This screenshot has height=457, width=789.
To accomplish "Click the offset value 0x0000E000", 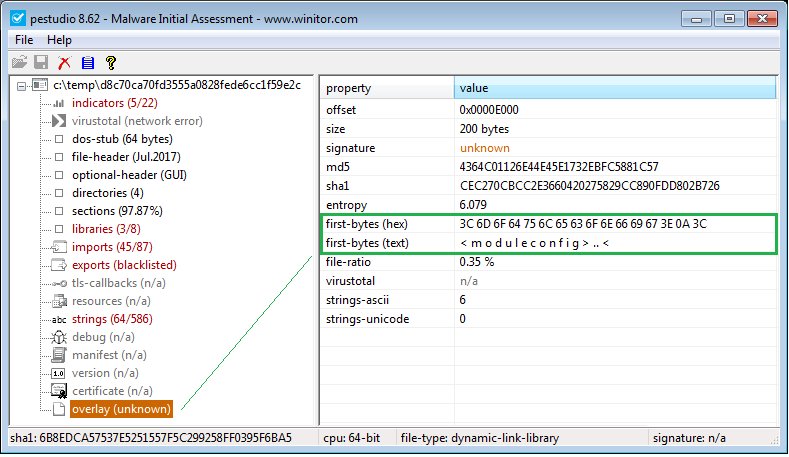I will click(x=489, y=110).
